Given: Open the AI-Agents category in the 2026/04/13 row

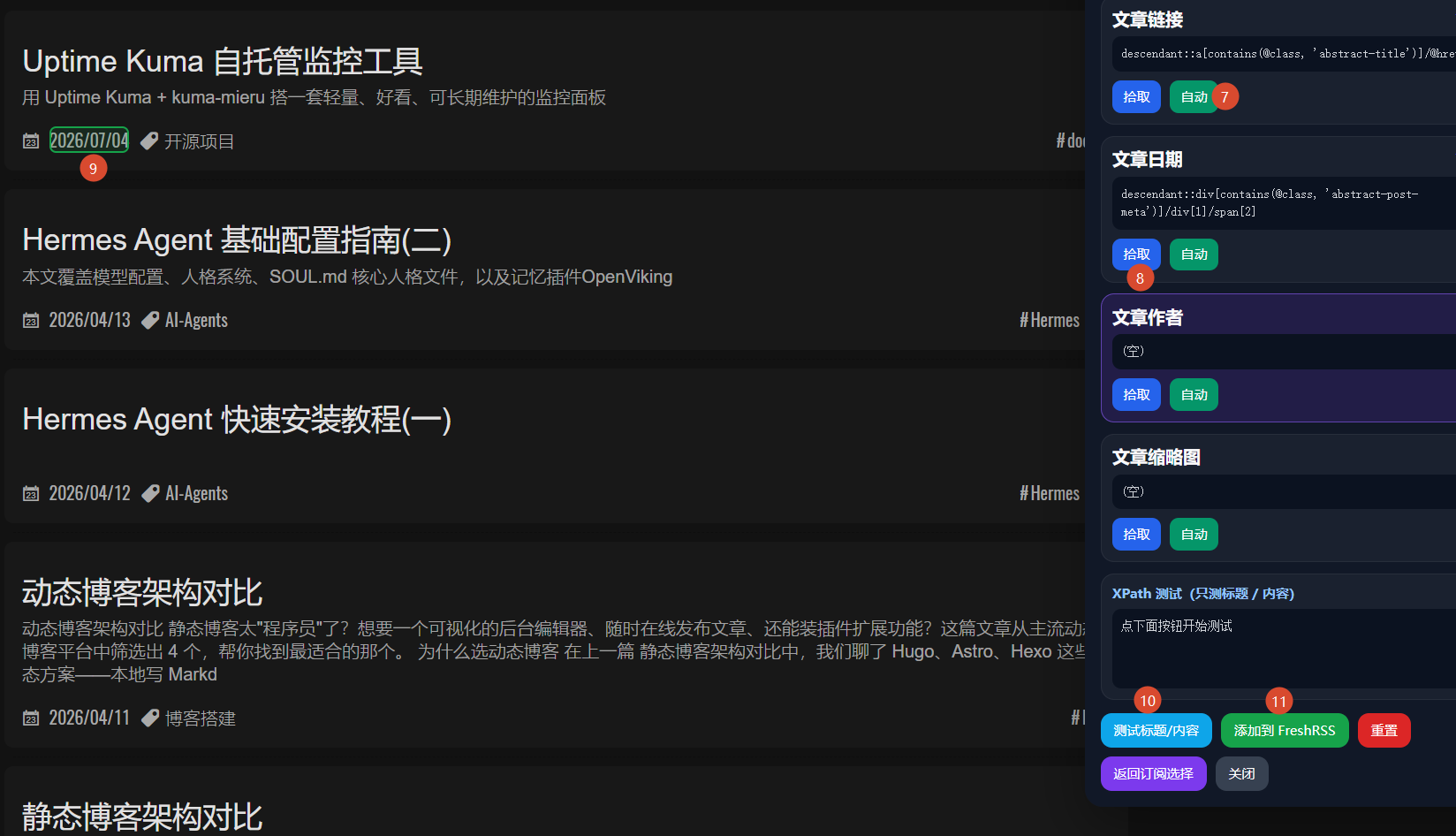Looking at the screenshot, I should pos(197,320).
